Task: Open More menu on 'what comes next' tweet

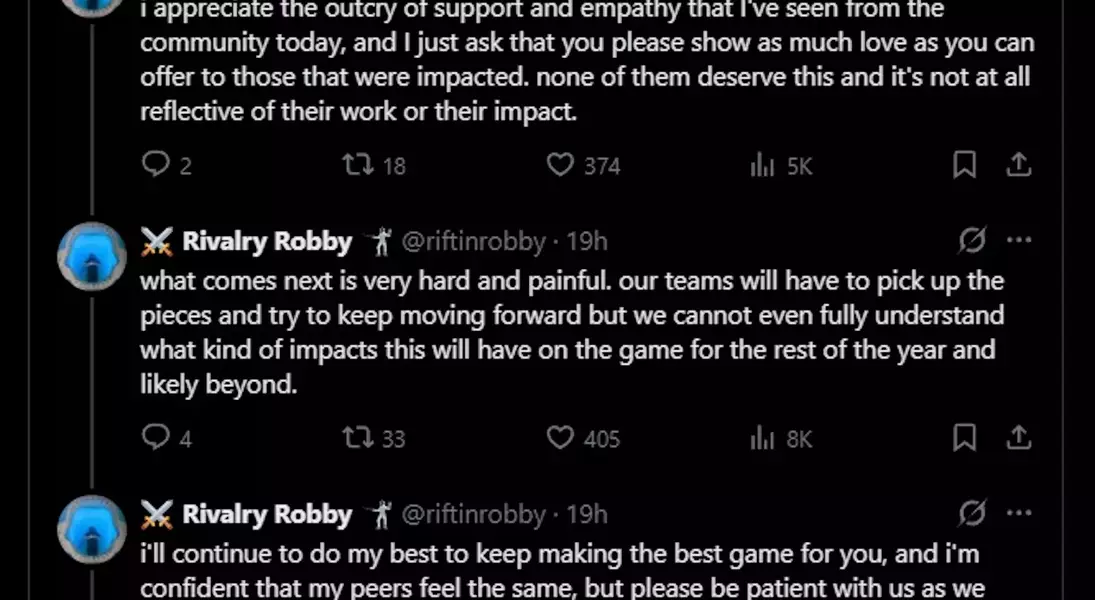Action: pyautogui.click(x=1018, y=241)
